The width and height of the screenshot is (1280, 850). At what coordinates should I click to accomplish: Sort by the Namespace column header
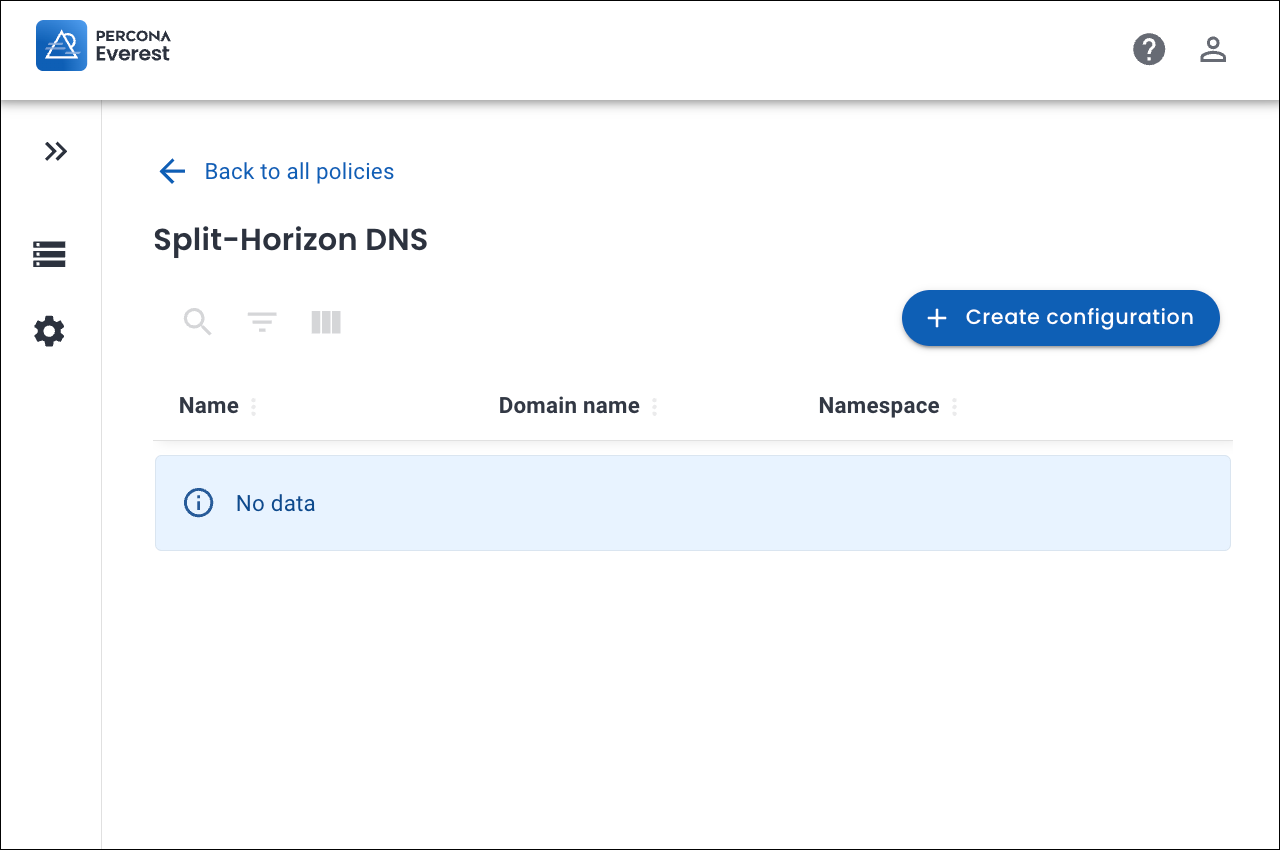click(x=878, y=406)
